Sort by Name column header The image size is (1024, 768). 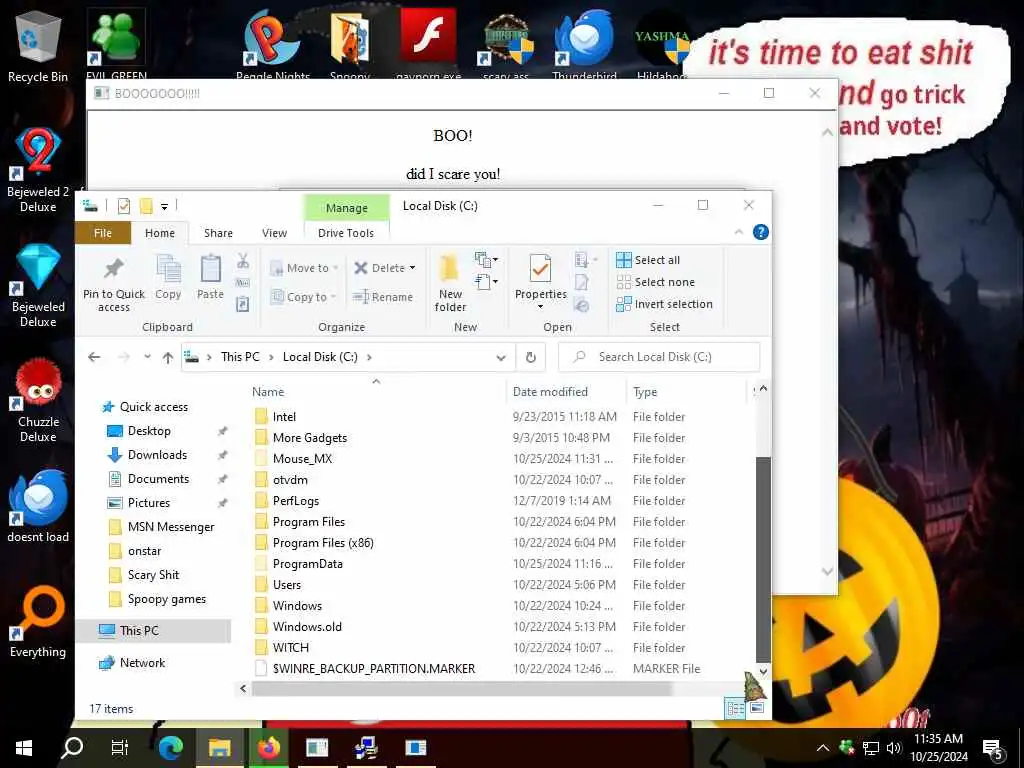pyautogui.click(x=268, y=392)
